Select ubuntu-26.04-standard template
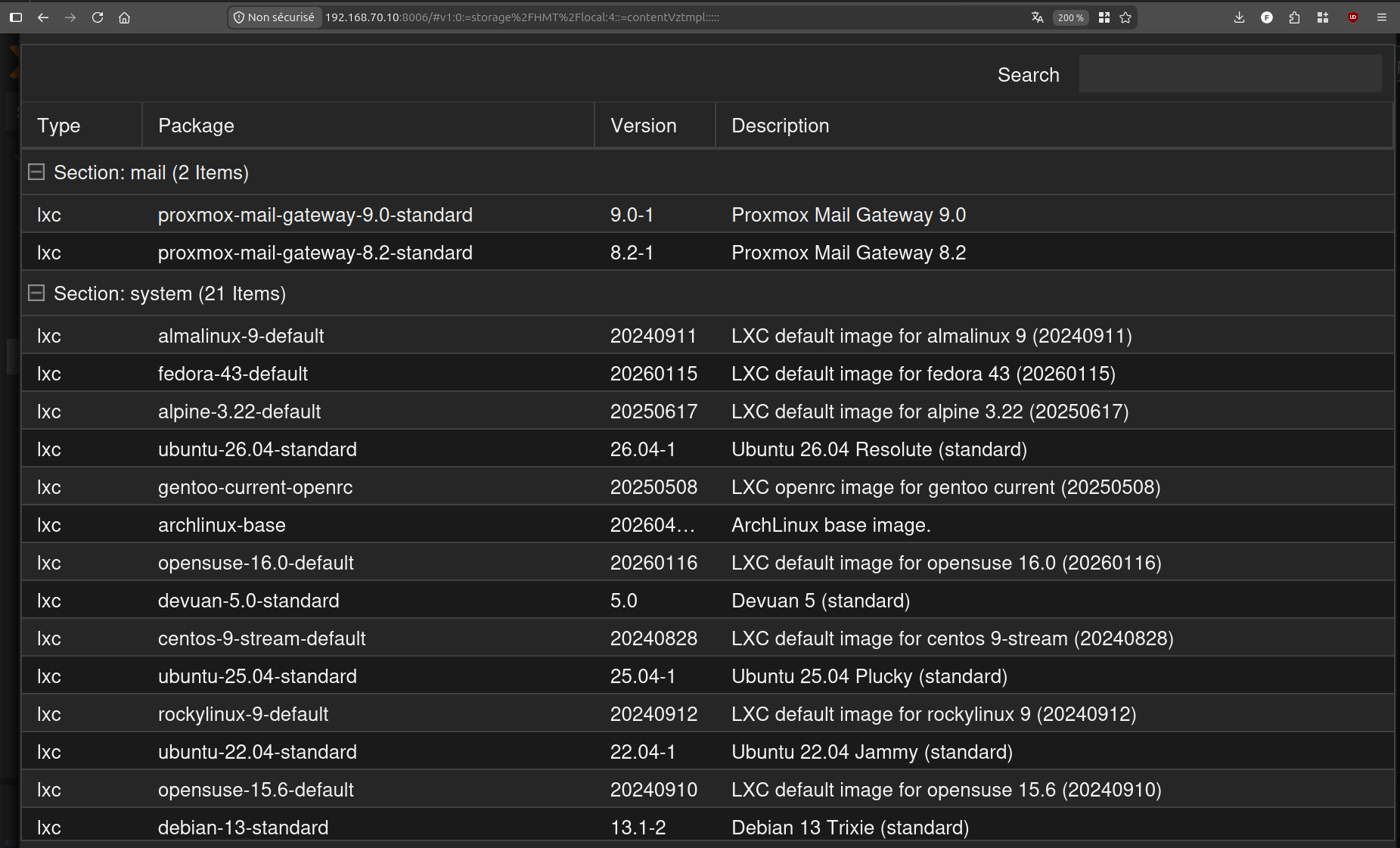Image resolution: width=1400 pixels, height=848 pixels. click(x=707, y=449)
